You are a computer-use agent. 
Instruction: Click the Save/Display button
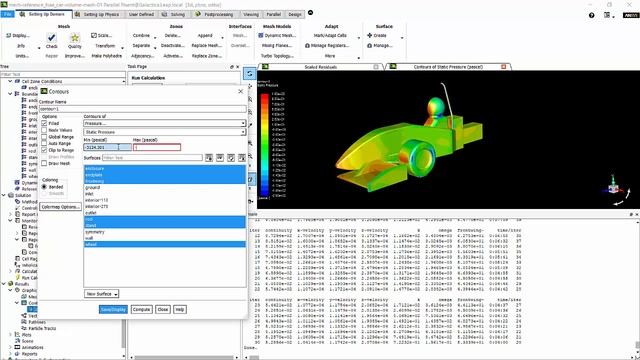[x=113, y=309]
